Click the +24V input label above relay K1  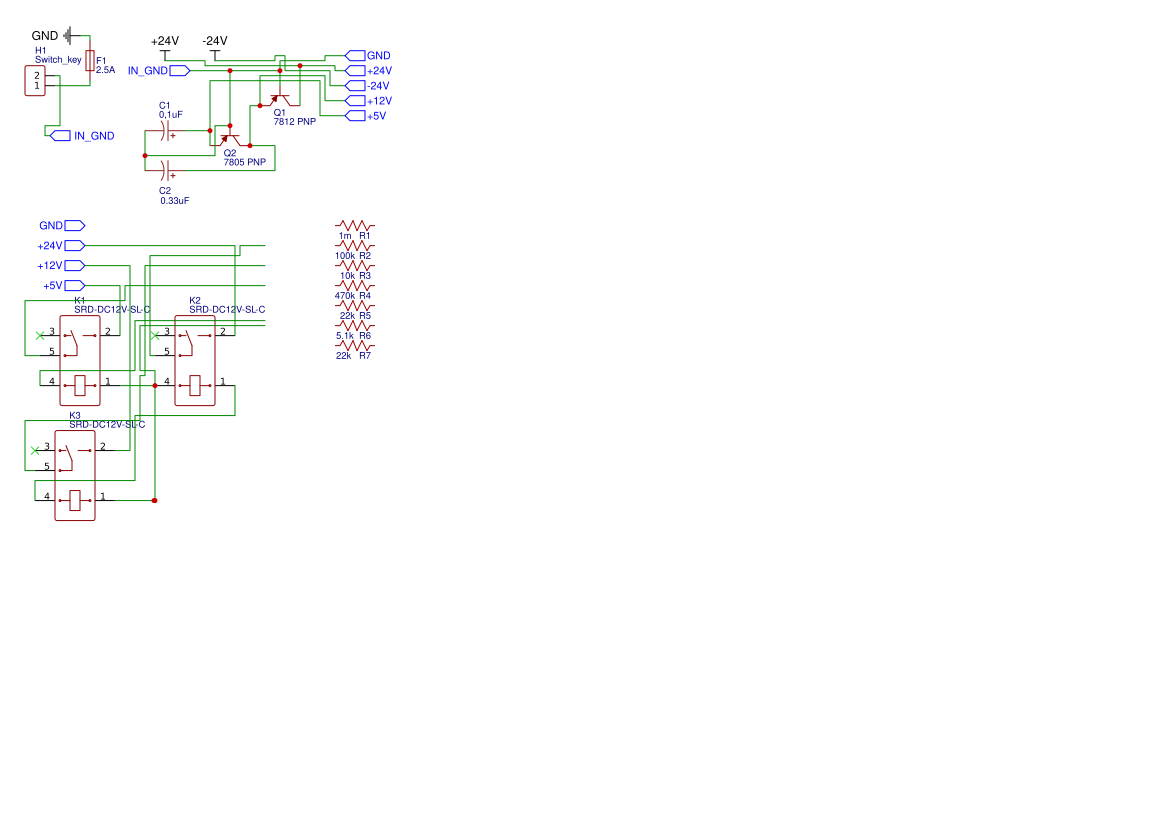pyautogui.click(x=61, y=245)
